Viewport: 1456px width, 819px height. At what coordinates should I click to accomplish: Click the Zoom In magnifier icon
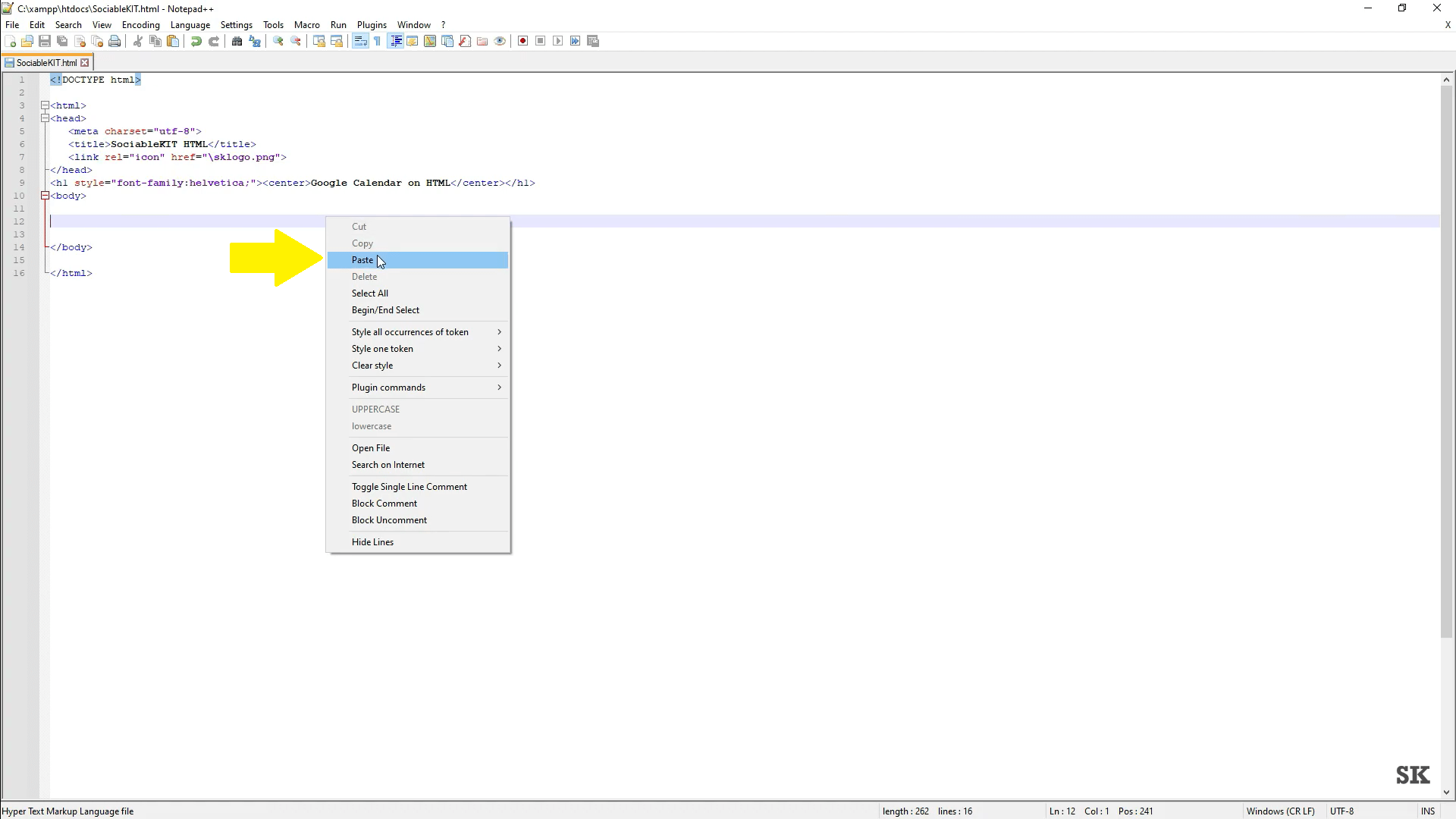(278, 41)
